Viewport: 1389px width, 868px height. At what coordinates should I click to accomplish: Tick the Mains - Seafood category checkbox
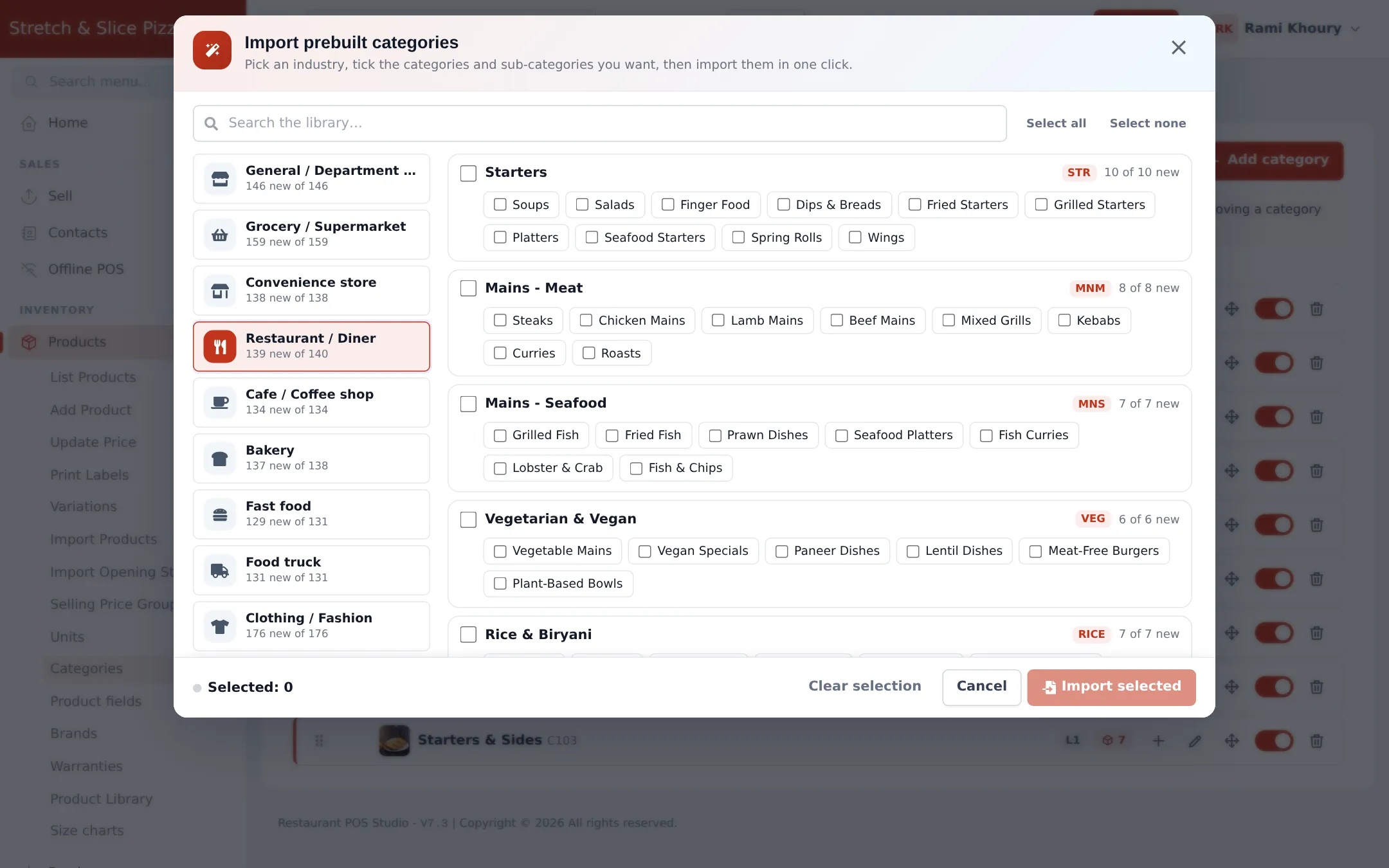click(468, 404)
